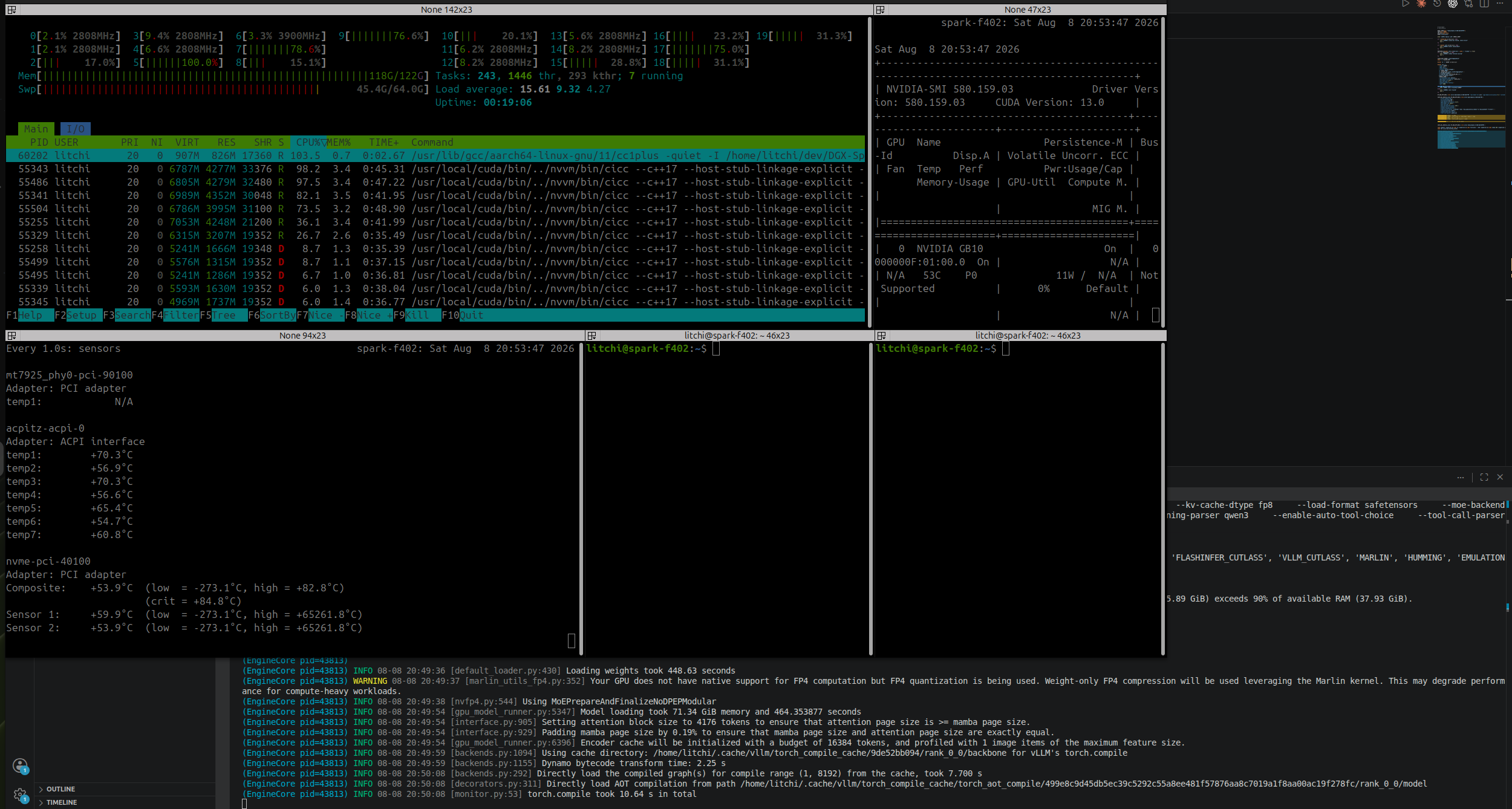Sort by the Command column header

pos(432,142)
